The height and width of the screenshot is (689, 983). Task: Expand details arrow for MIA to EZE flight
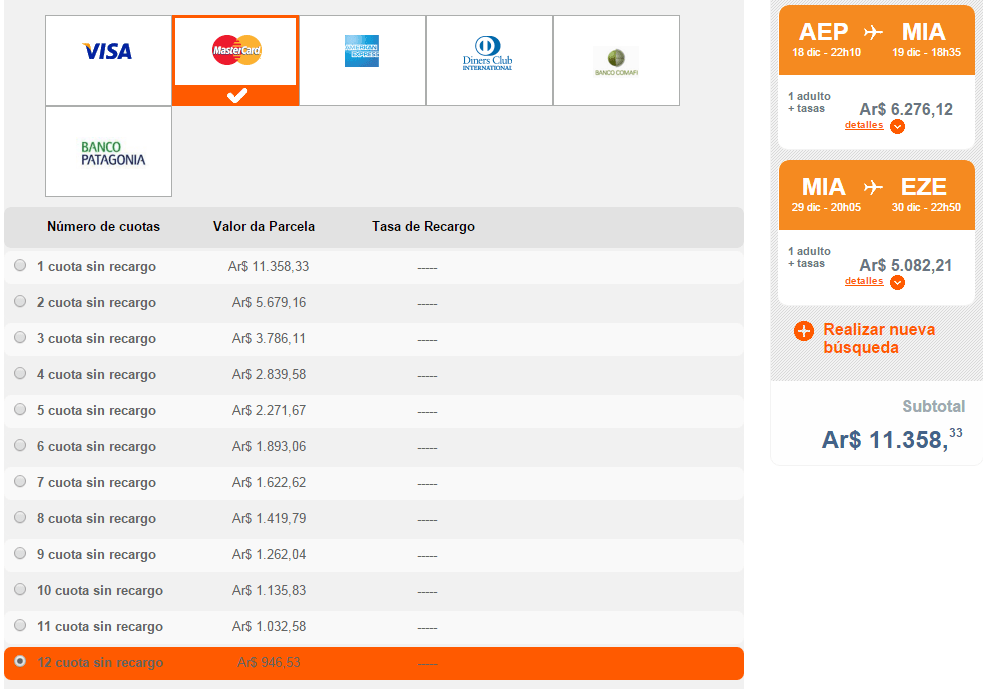coord(898,282)
